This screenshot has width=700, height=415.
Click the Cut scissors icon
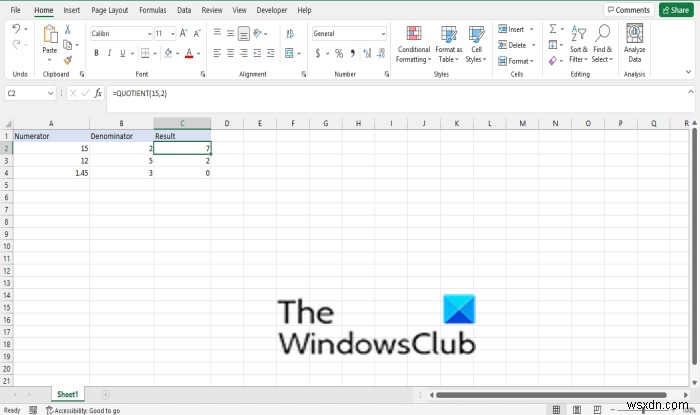point(67,29)
